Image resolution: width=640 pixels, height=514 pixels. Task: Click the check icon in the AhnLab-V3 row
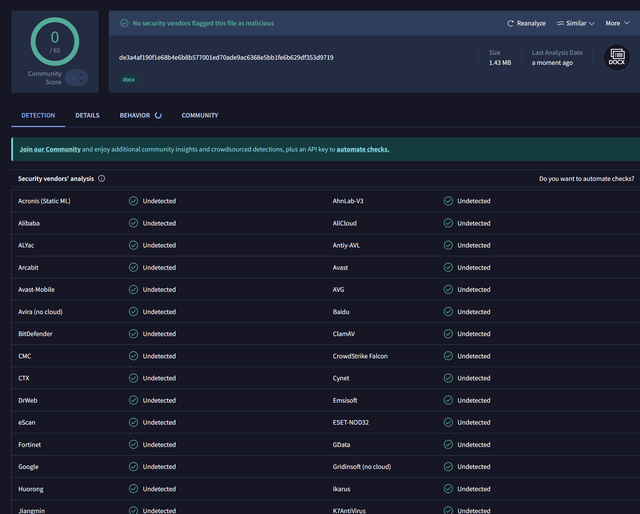pyautogui.click(x=448, y=201)
